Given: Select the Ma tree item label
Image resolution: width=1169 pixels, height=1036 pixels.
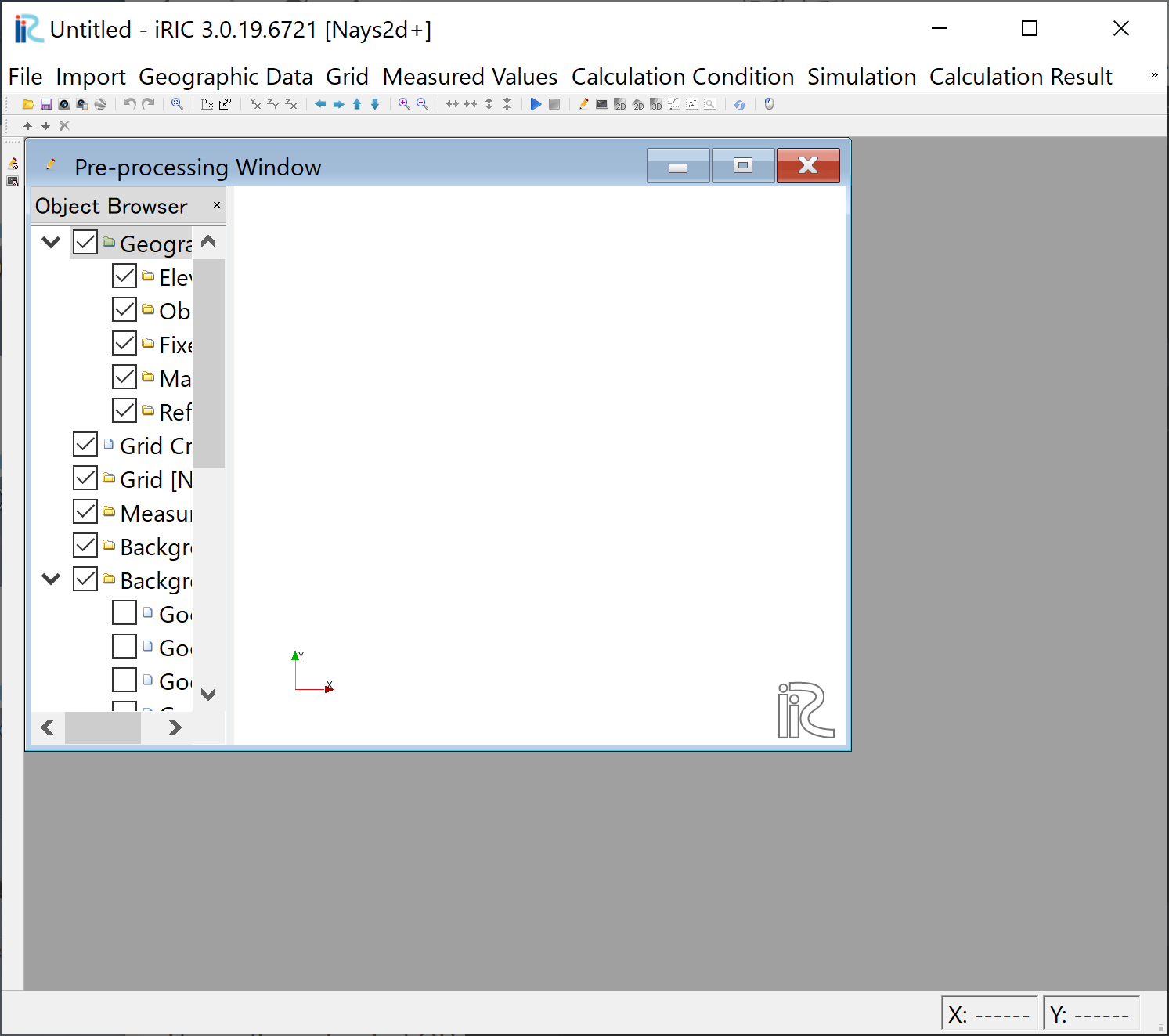Looking at the screenshot, I should tap(175, 378).
